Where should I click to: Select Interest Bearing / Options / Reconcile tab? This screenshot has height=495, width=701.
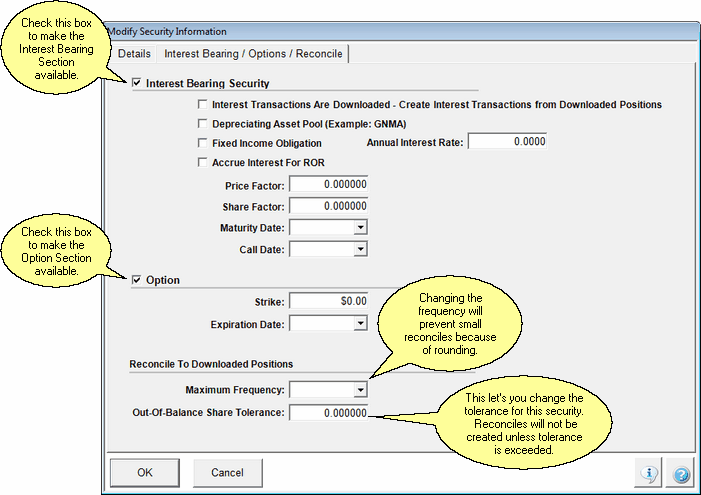pyautogui.click(x=253, y=53)
